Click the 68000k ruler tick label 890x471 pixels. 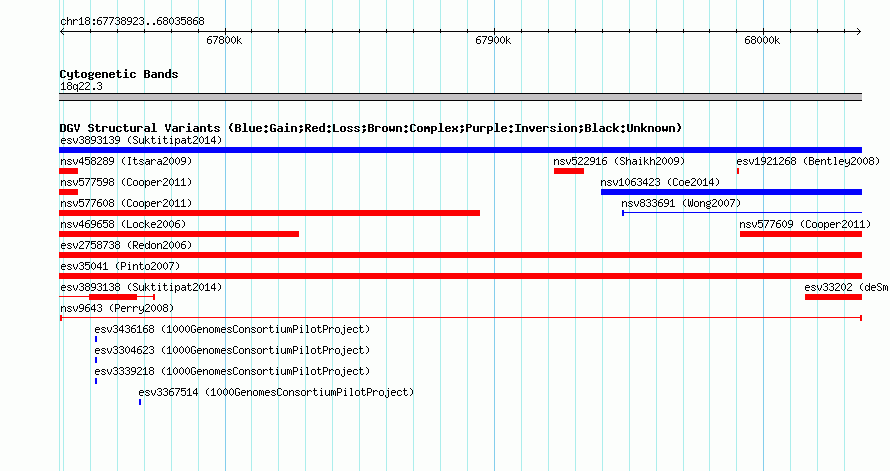(762, 40)
